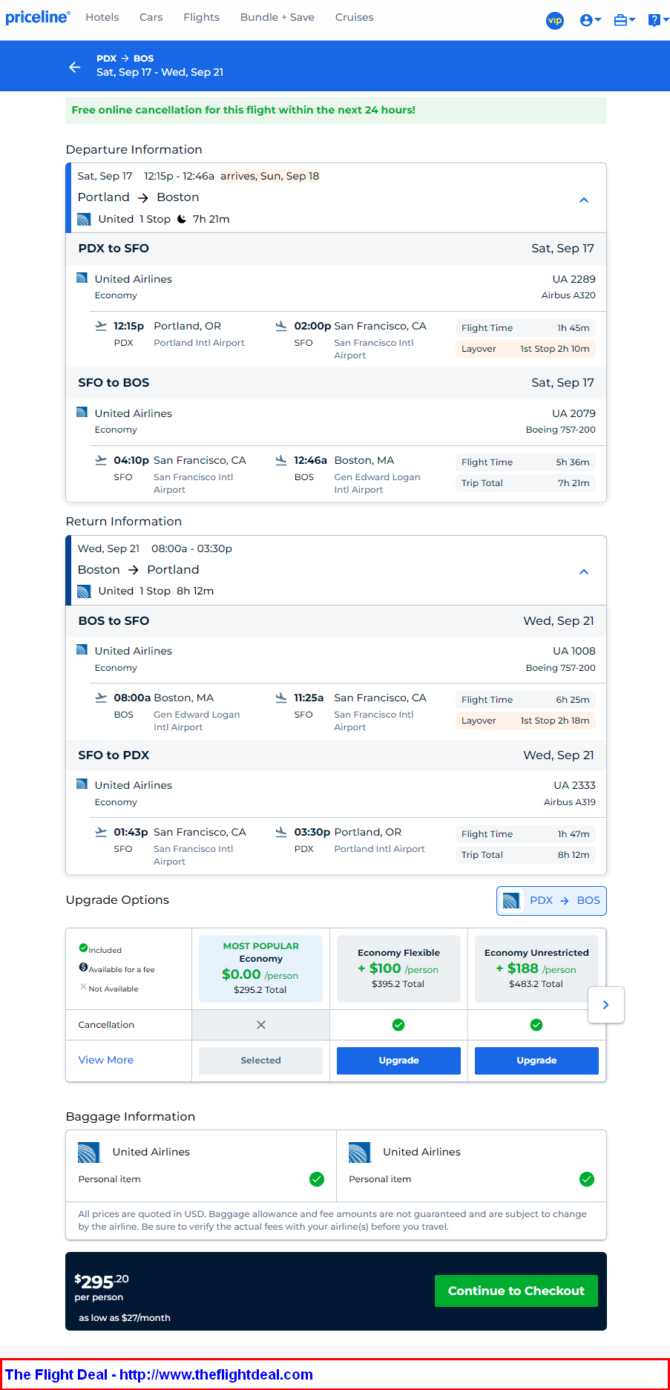Viewport: 670px width, 1390px height.
Task: Click the United logo beside UA 1008
Action: tap(82, 650)
